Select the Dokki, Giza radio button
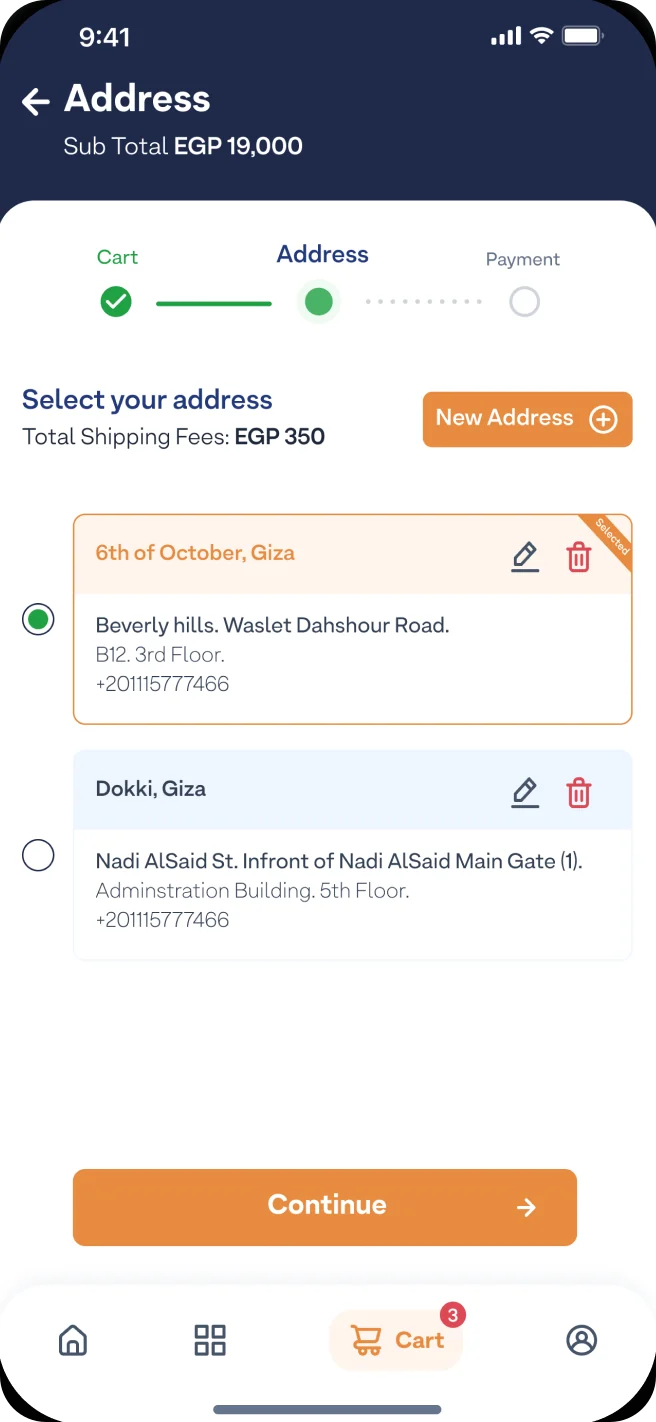Screen dimensions: 656x1422 pos(38,855)
